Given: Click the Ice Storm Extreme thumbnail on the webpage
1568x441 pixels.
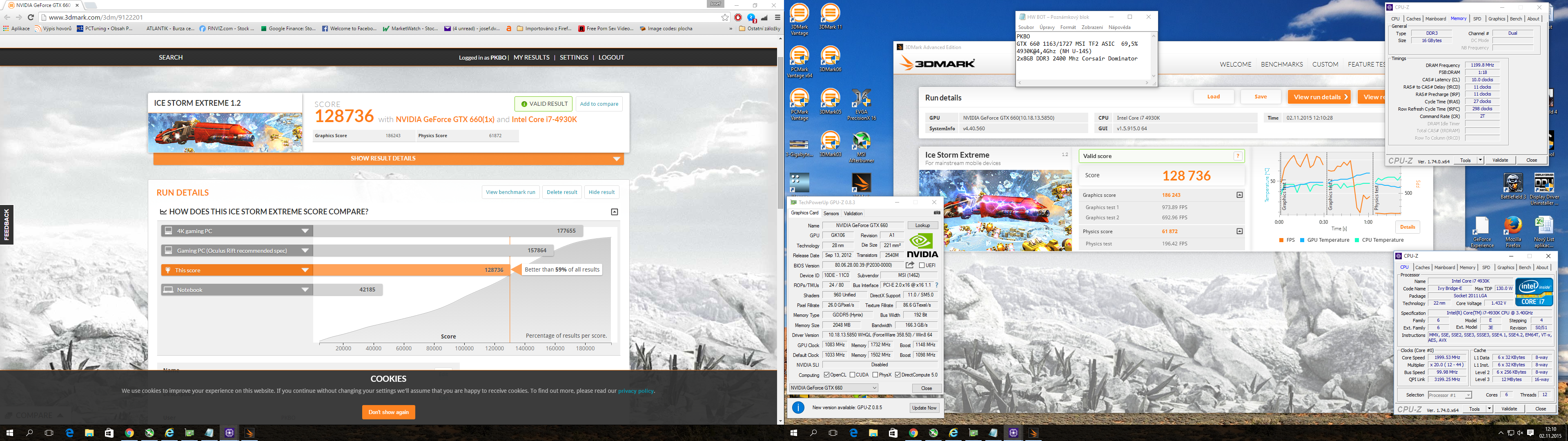Looking at the screenshot, I should pos(225,132).
